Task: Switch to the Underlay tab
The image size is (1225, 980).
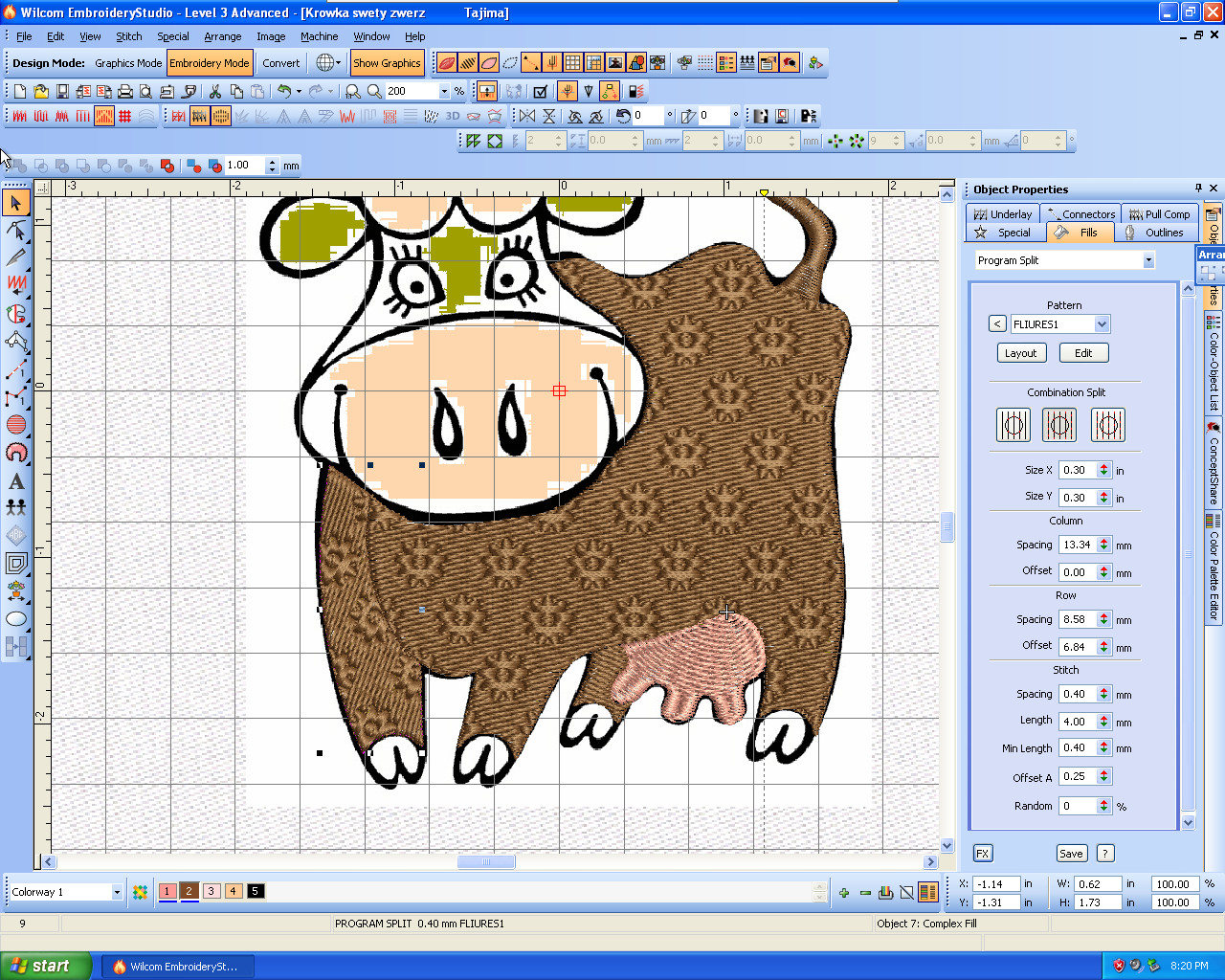Action: pos(1003,214)
